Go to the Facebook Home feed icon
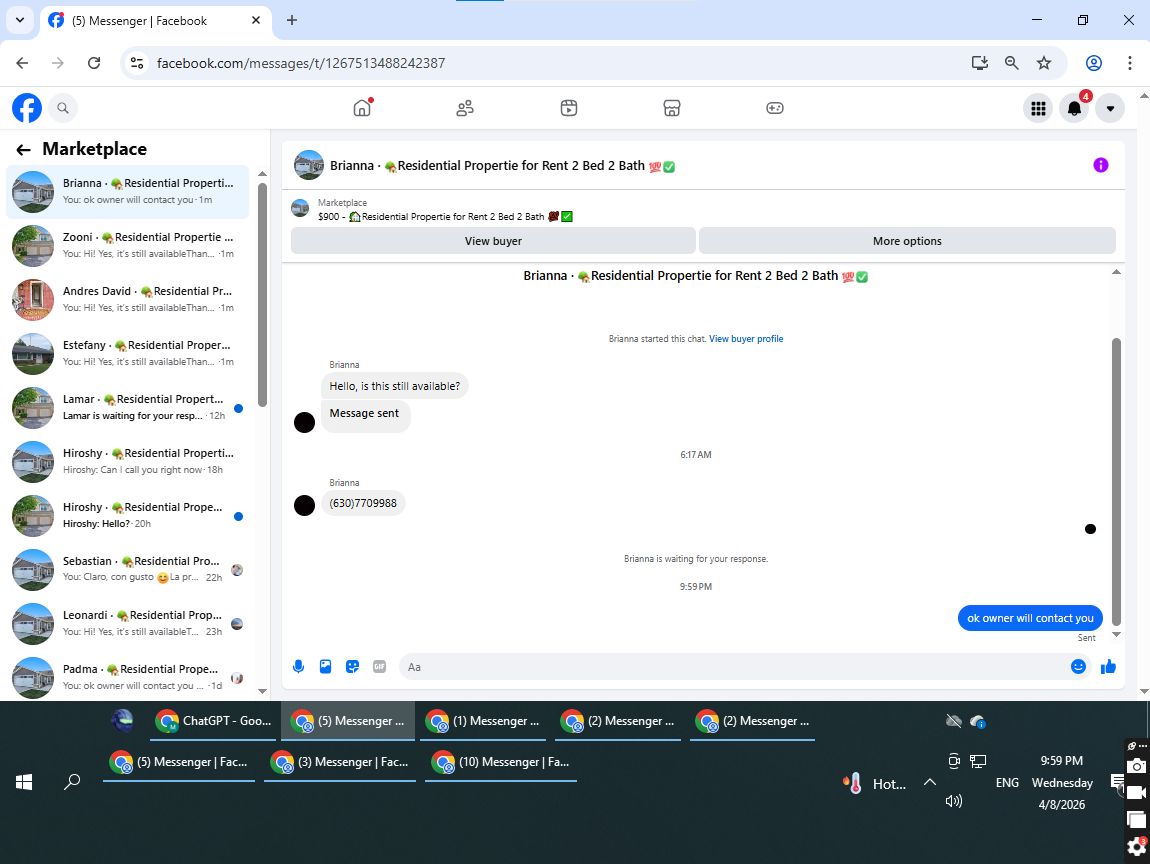 [362, 108]
